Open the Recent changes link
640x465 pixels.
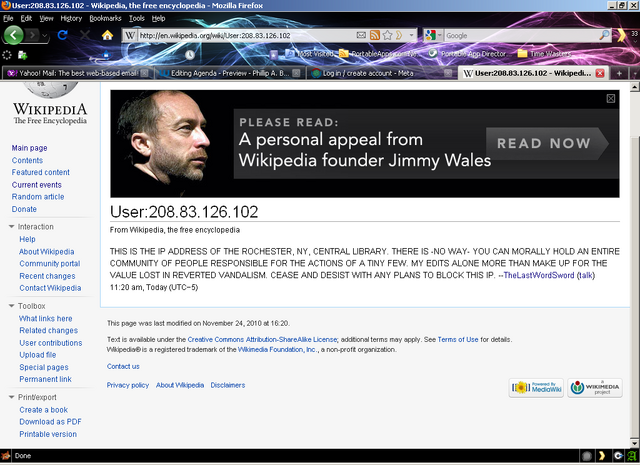[47, 276]
